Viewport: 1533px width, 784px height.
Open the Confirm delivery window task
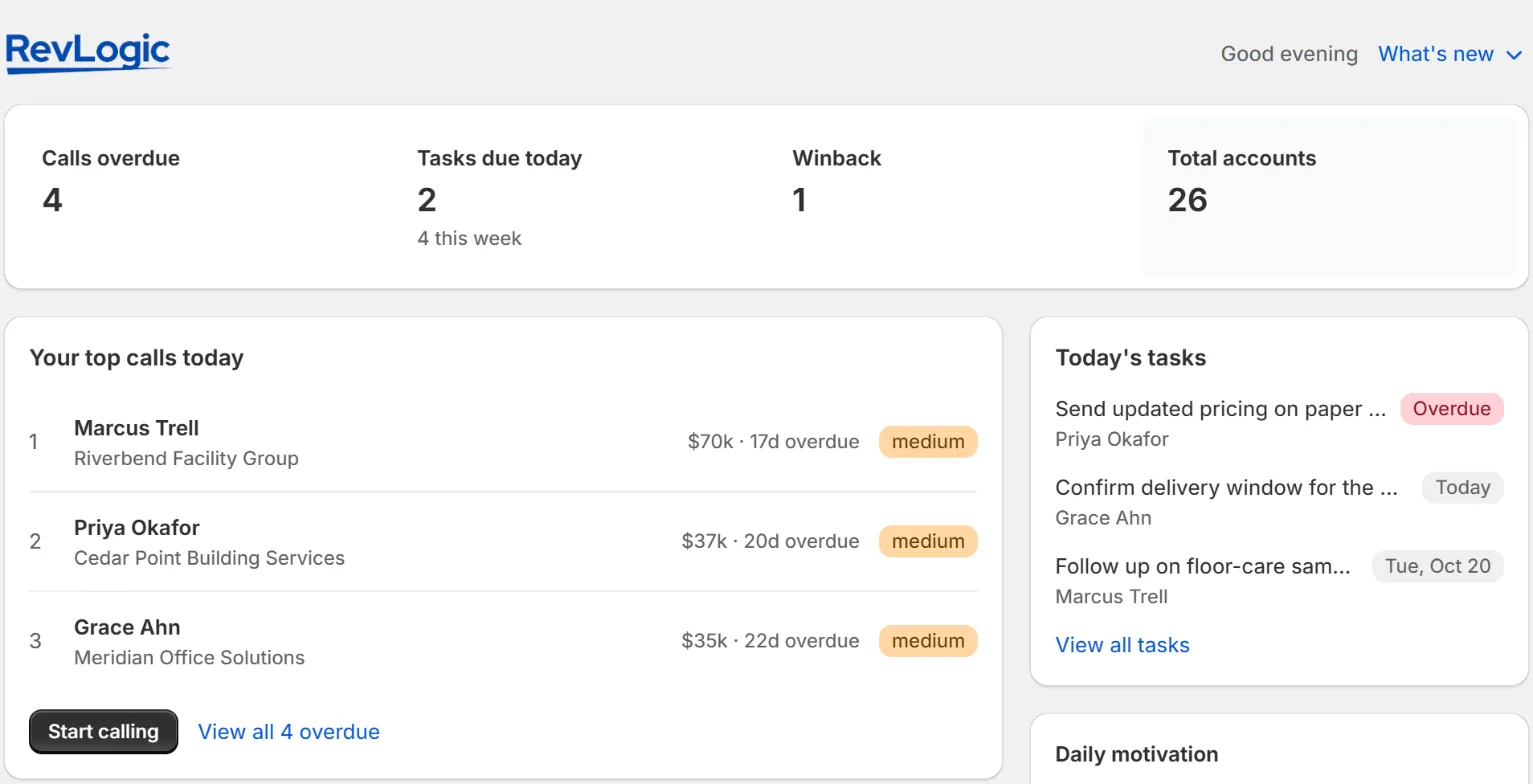pyautogui.click(x=1226, y=487)
